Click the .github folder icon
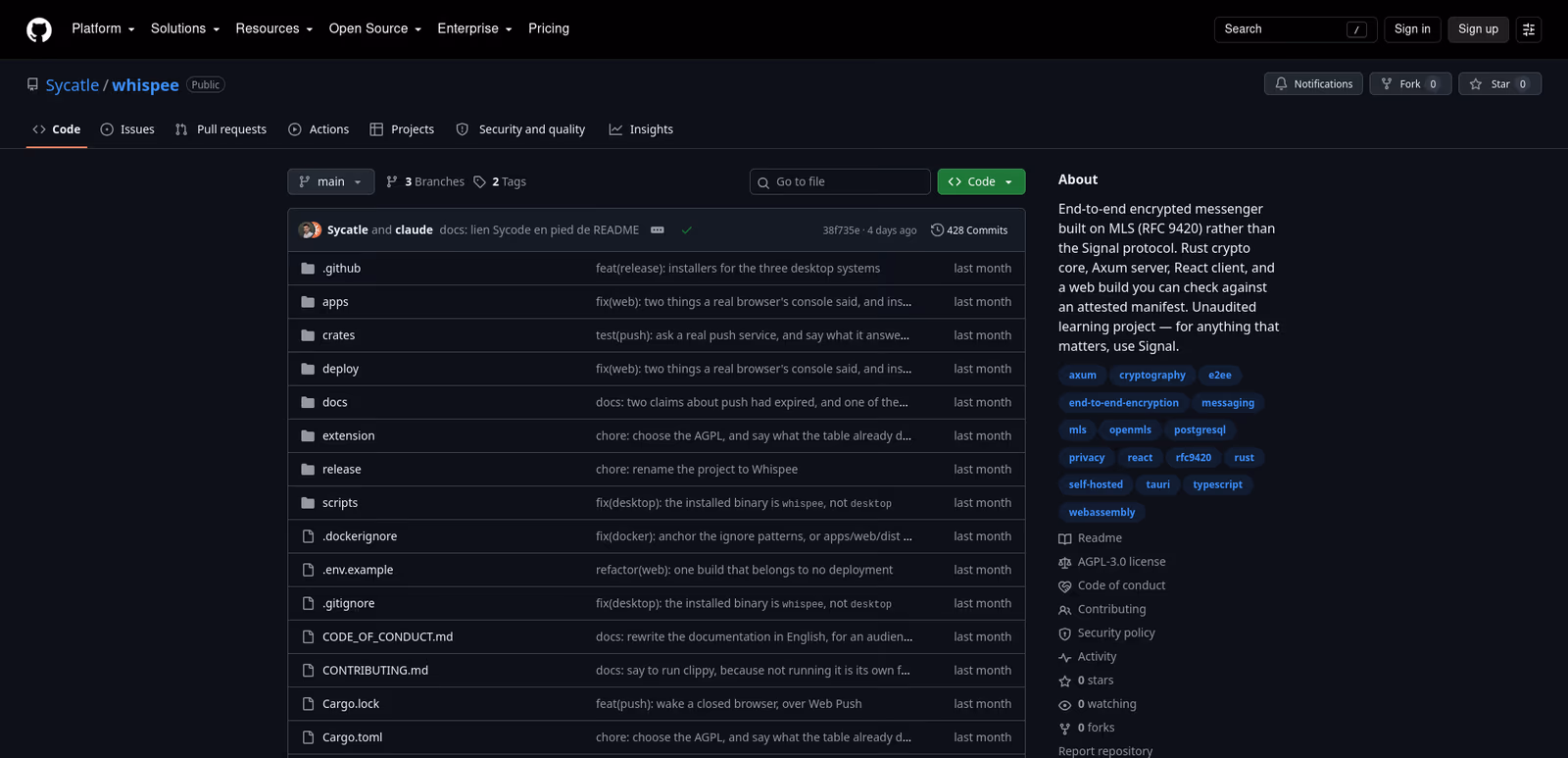Viewport: 1568px width, 758px height. [308, 269]
